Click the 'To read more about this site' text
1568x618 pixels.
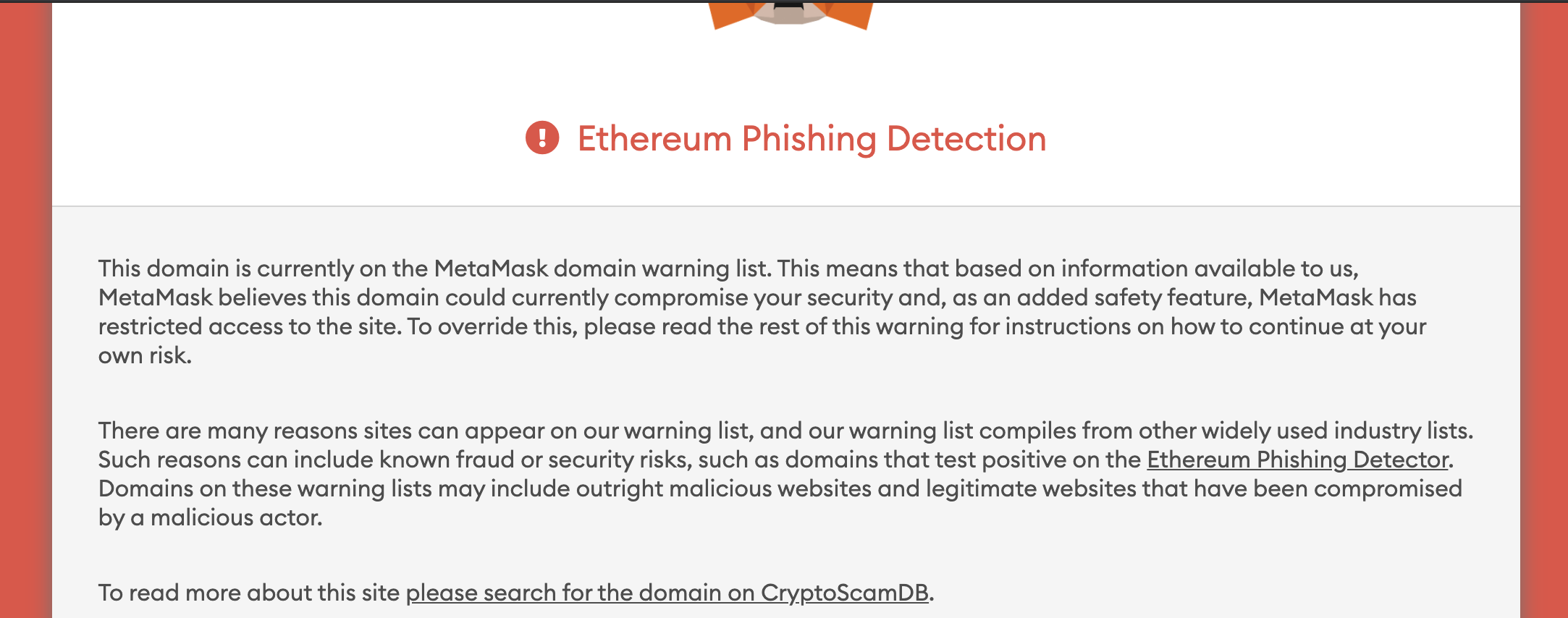tap(250, 592)
